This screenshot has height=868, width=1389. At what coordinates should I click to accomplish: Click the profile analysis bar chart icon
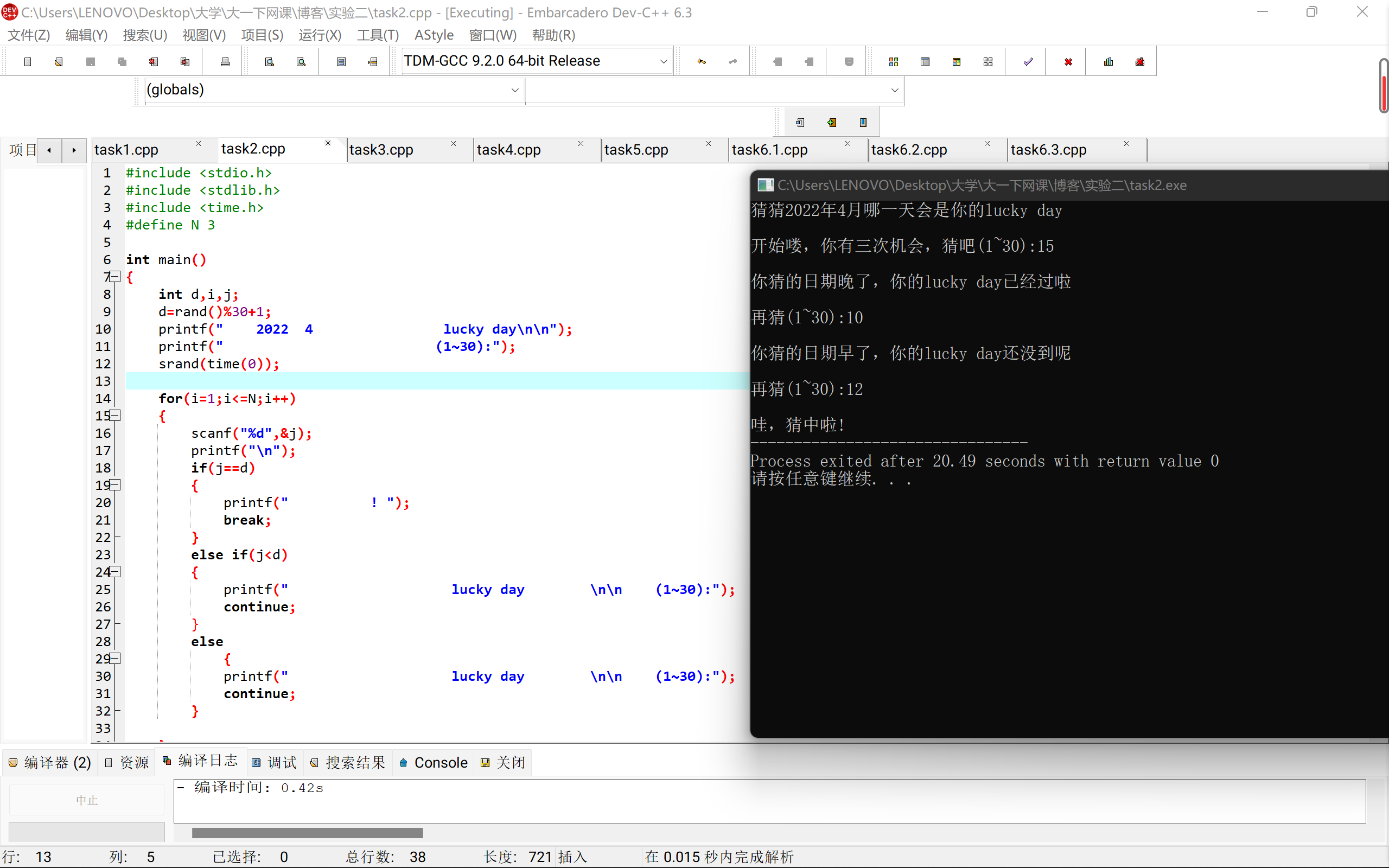[x=1108, y=61]
